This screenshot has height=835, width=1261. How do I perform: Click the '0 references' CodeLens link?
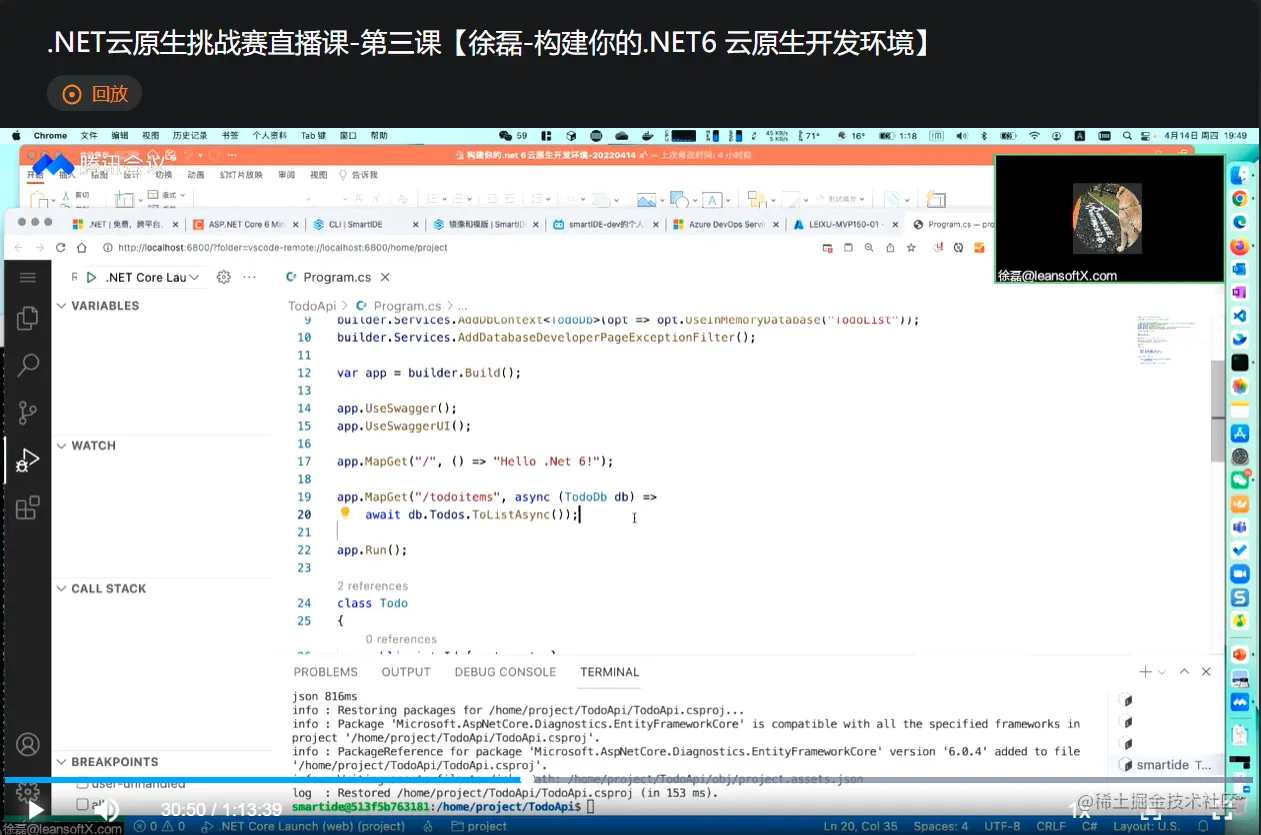click(x=401, y=639)
